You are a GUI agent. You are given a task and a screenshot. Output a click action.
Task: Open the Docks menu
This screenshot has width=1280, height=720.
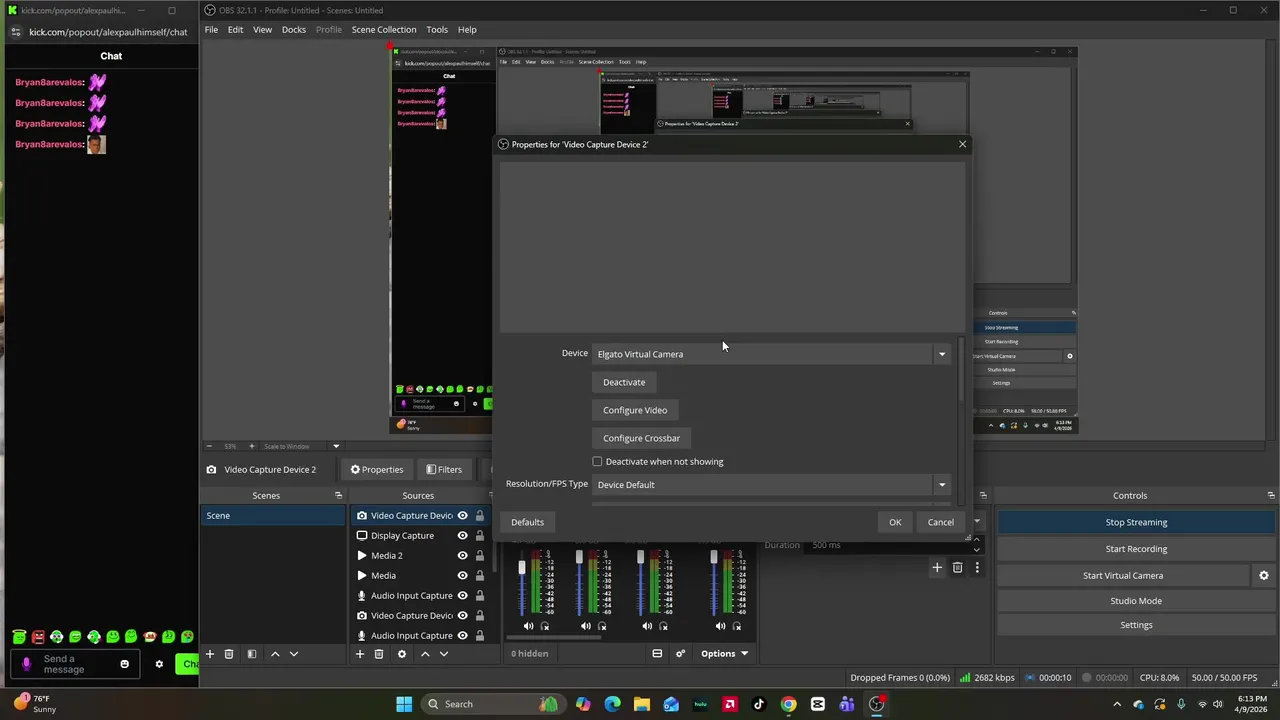coord(294,30)
